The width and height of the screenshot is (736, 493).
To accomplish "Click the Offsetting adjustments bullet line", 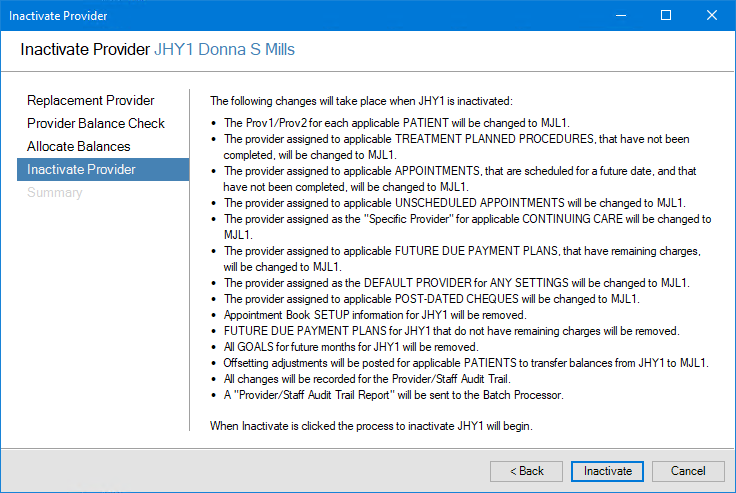I will 466,362.
